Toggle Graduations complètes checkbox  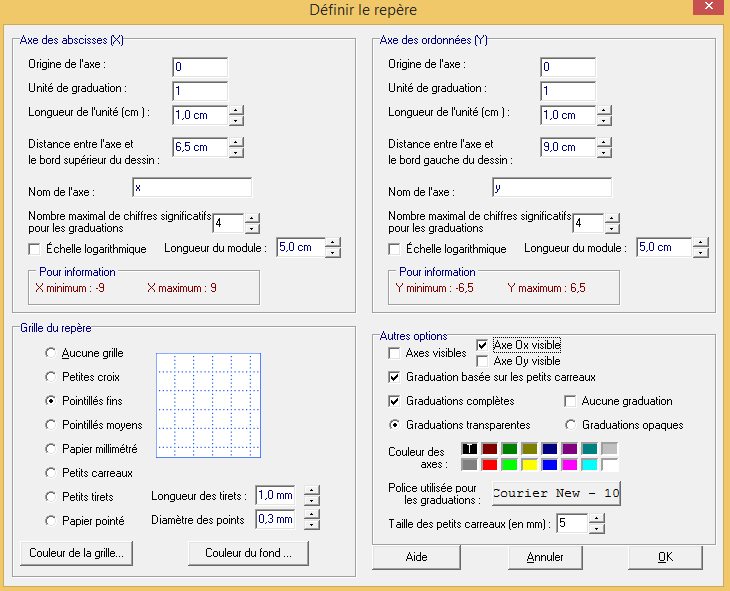click(395, 401)
